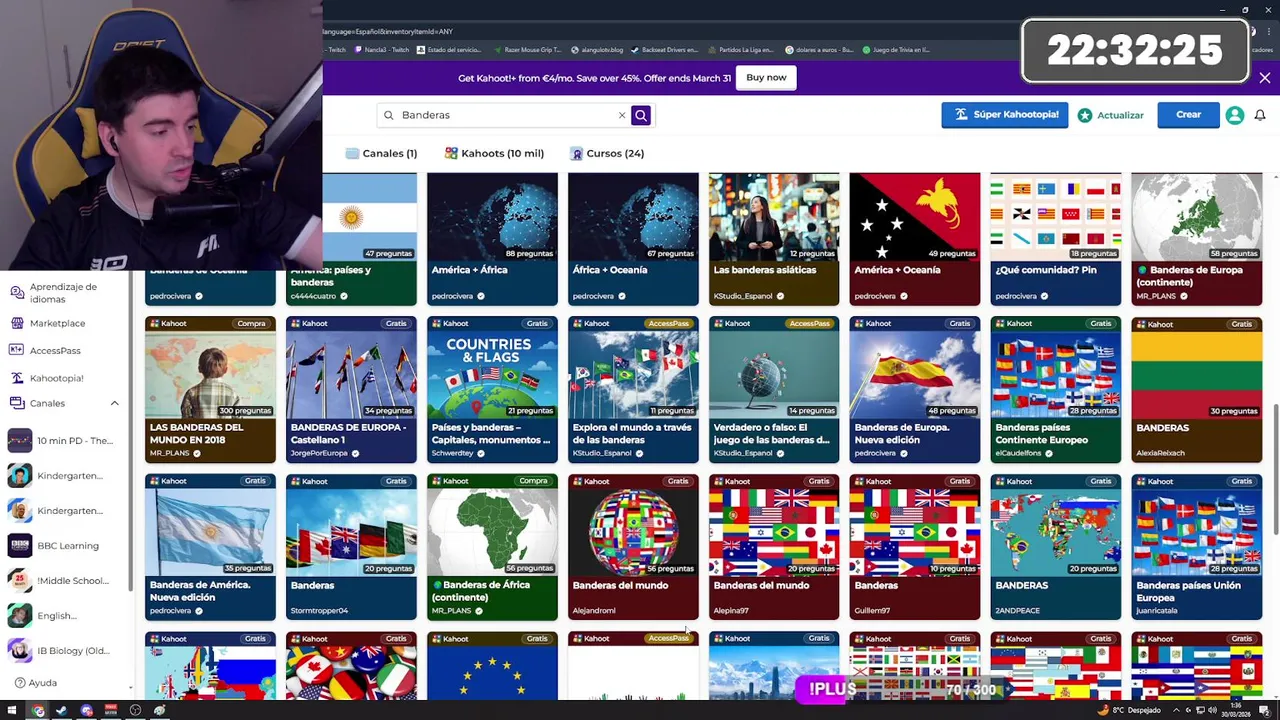Open the Nancla3 - Twitch bookmark

pyautogui.click(x=380, y=50)
